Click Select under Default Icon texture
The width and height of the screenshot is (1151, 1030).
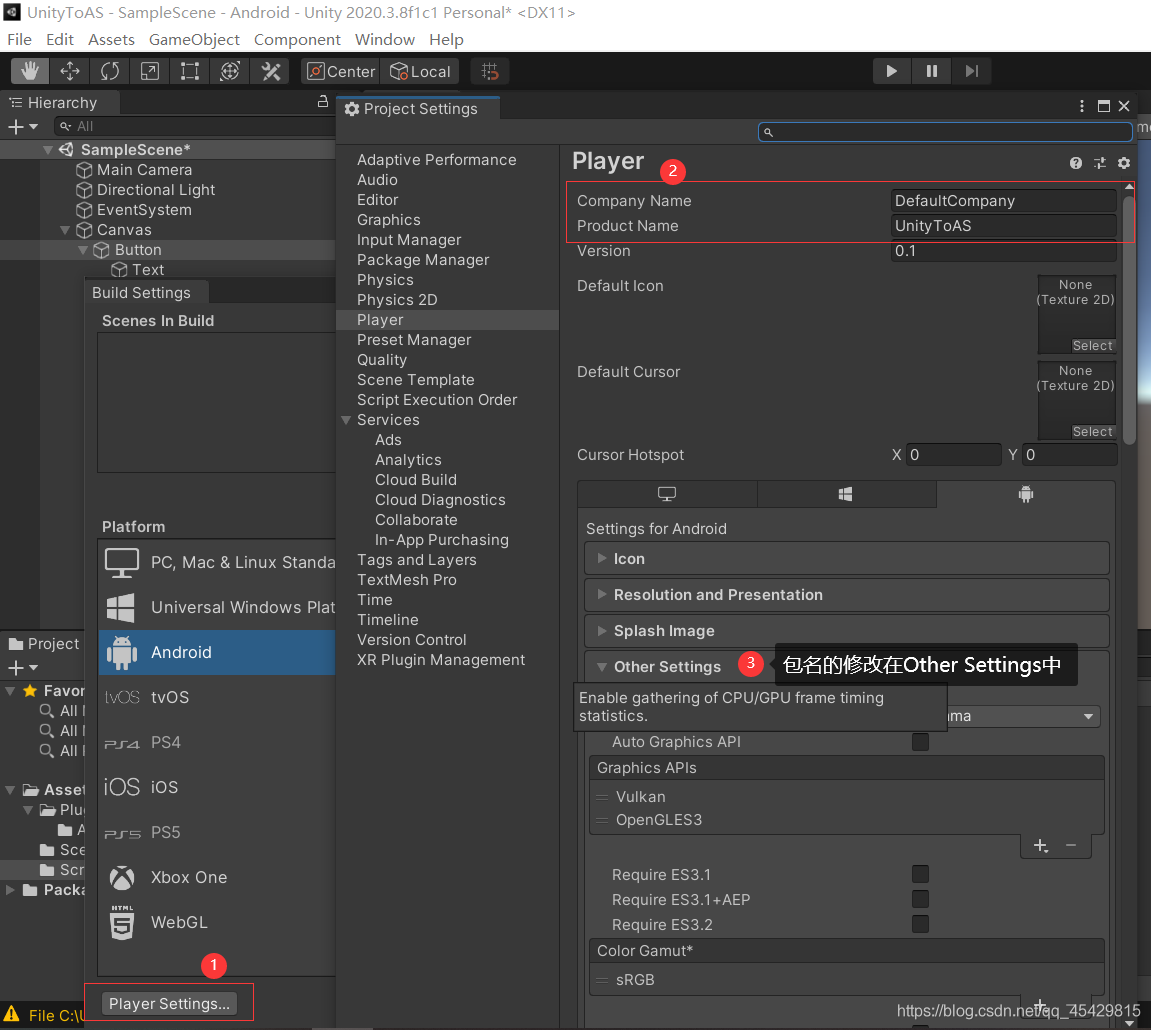1092,346
